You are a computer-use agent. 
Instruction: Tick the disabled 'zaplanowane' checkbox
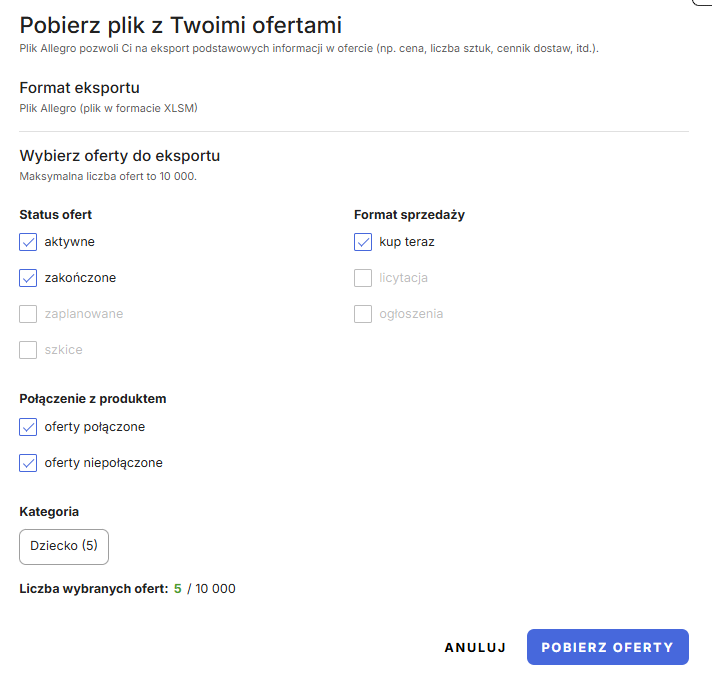tap(28, 314)
